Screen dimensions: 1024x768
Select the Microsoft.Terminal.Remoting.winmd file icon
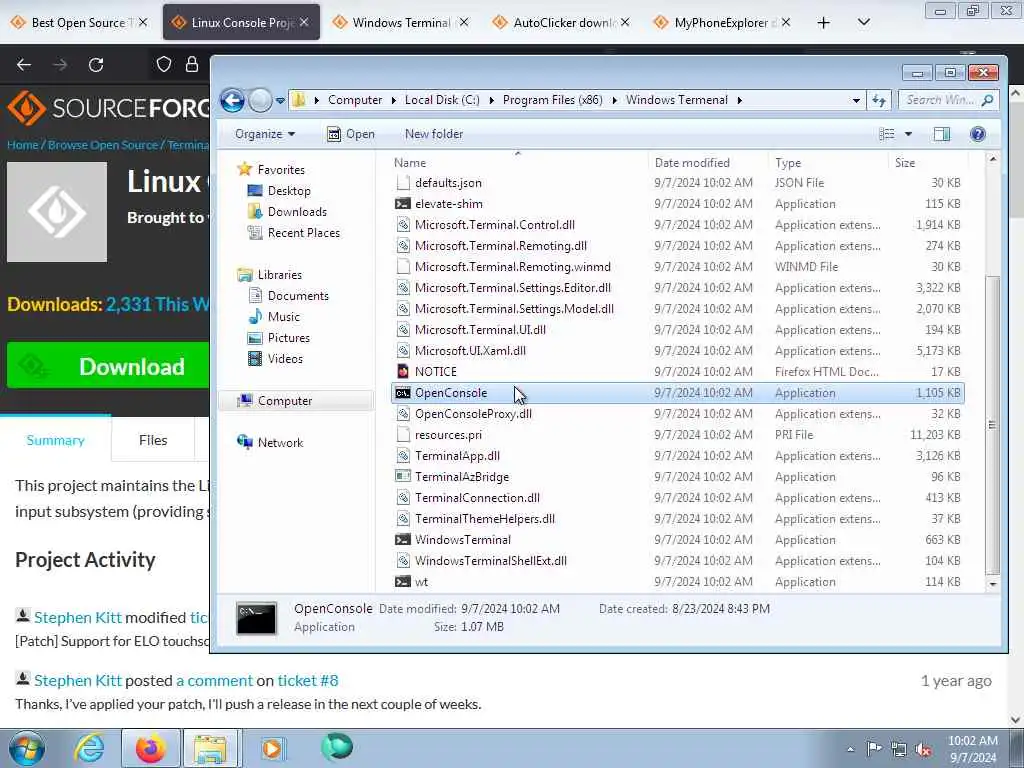coord(403,266)
